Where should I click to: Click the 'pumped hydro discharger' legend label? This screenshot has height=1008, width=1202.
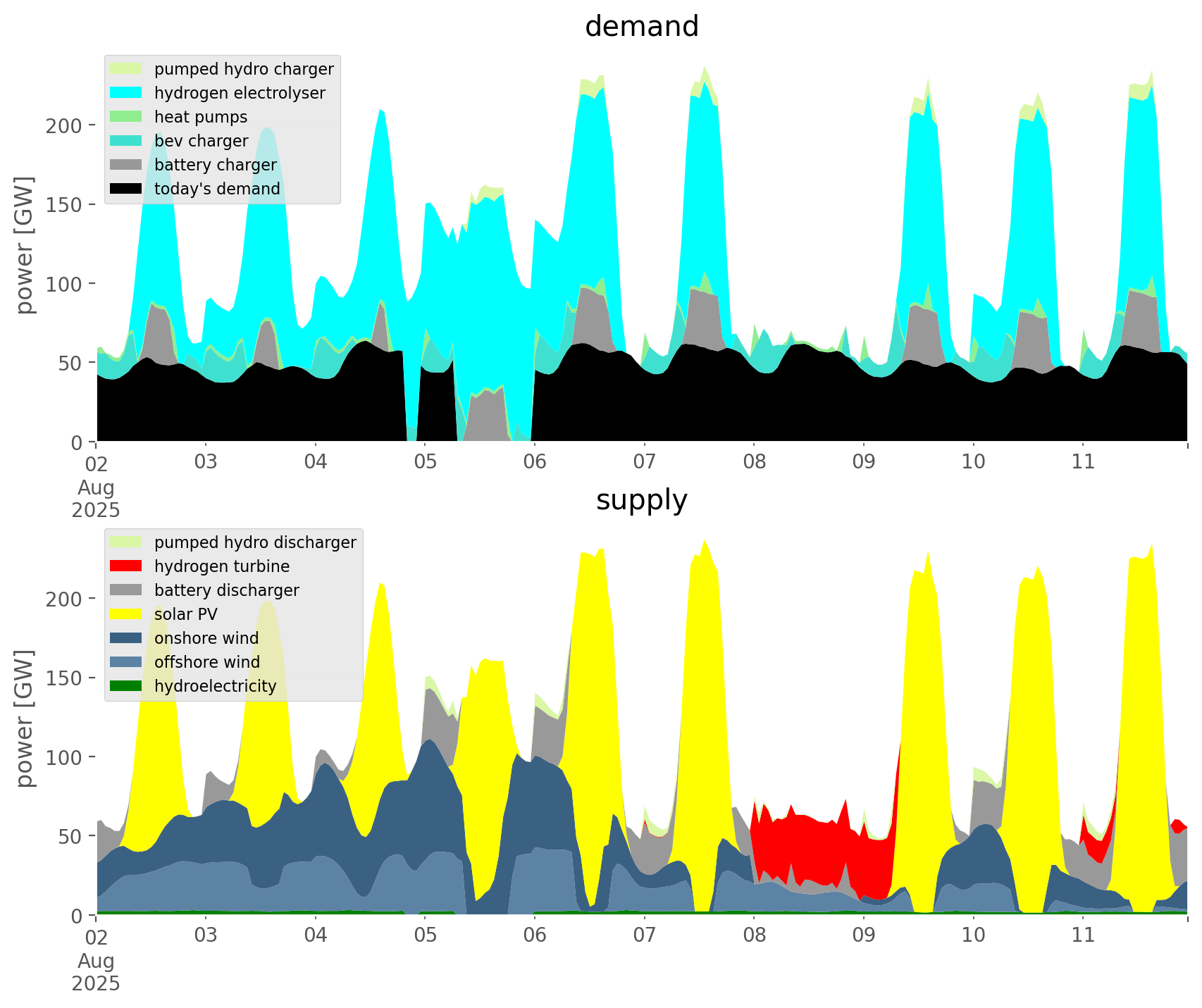[x=255, y=542]
